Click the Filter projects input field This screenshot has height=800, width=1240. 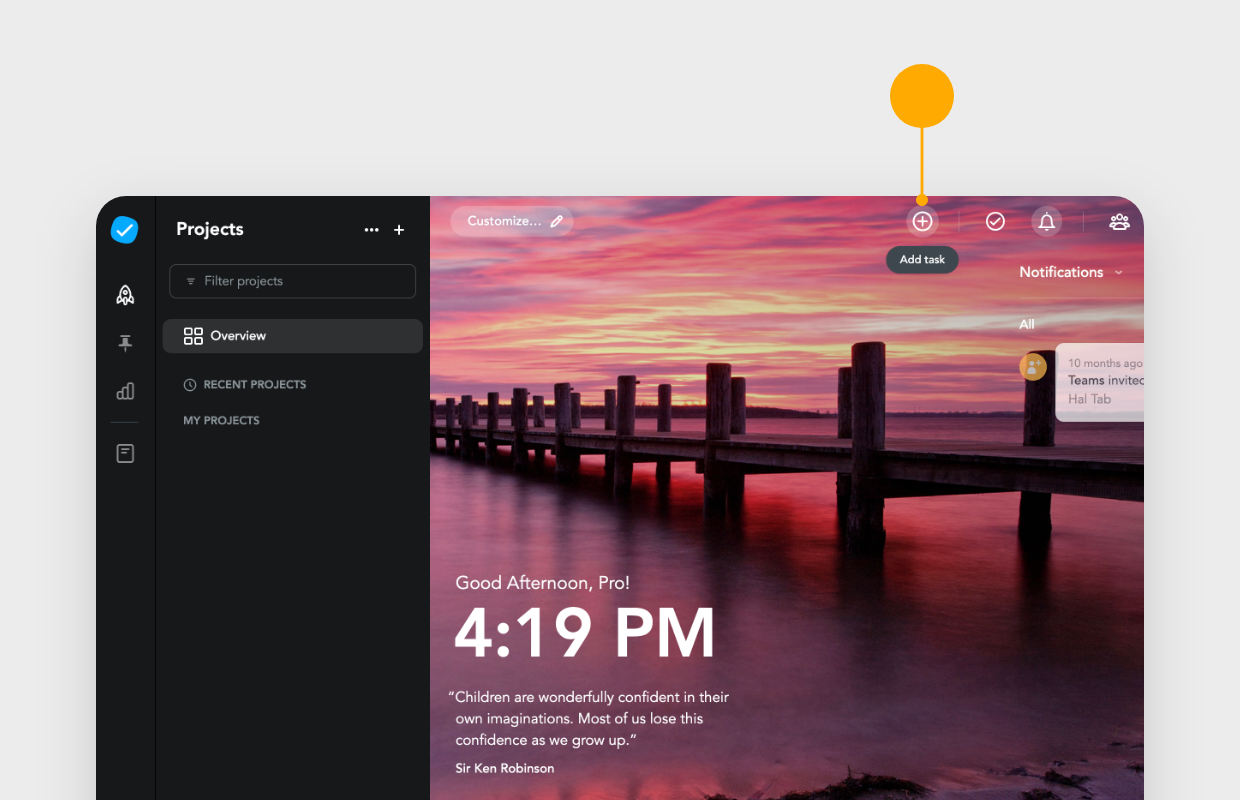coord(292,281)
